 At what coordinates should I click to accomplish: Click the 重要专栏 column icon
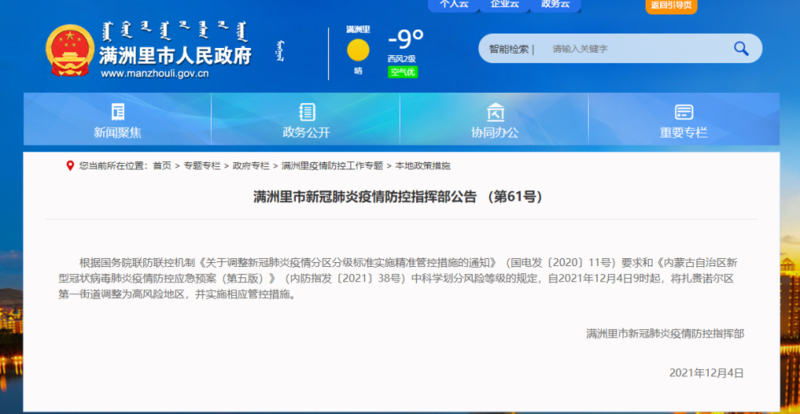(683, 112)
